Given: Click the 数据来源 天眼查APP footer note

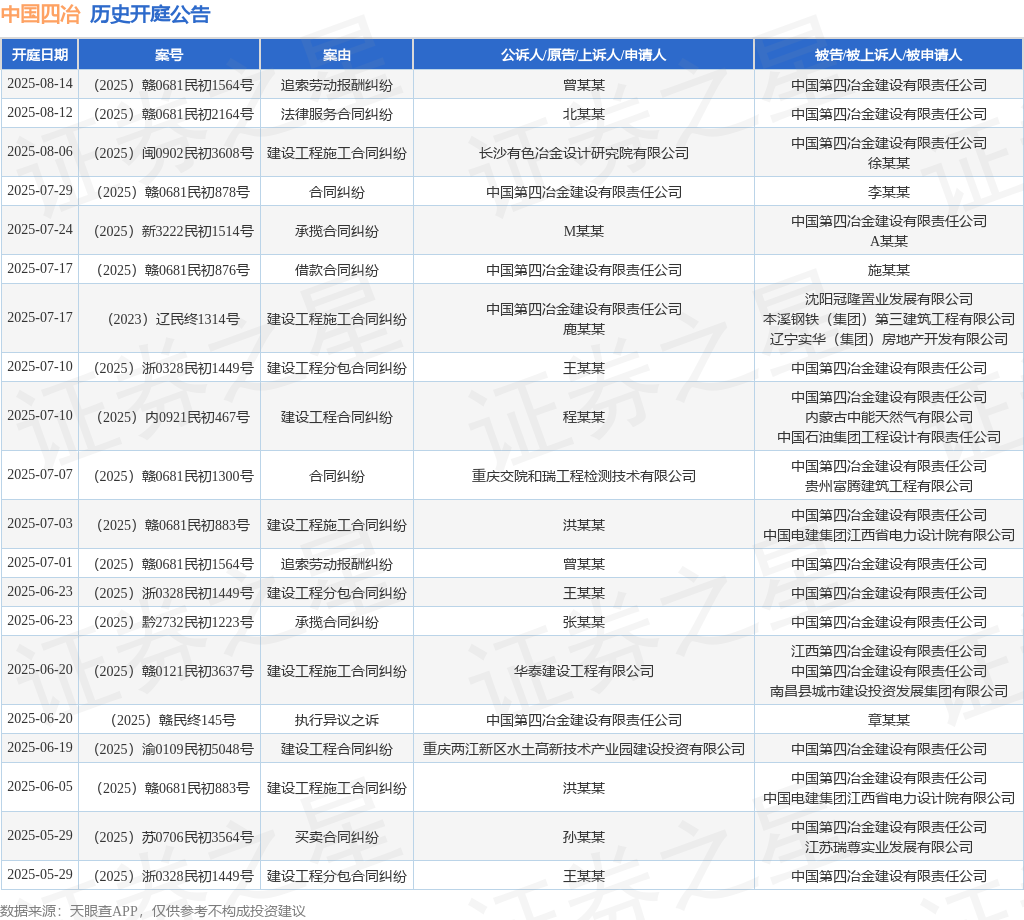Looking at the screenshot, I should [x=153, y=911].
